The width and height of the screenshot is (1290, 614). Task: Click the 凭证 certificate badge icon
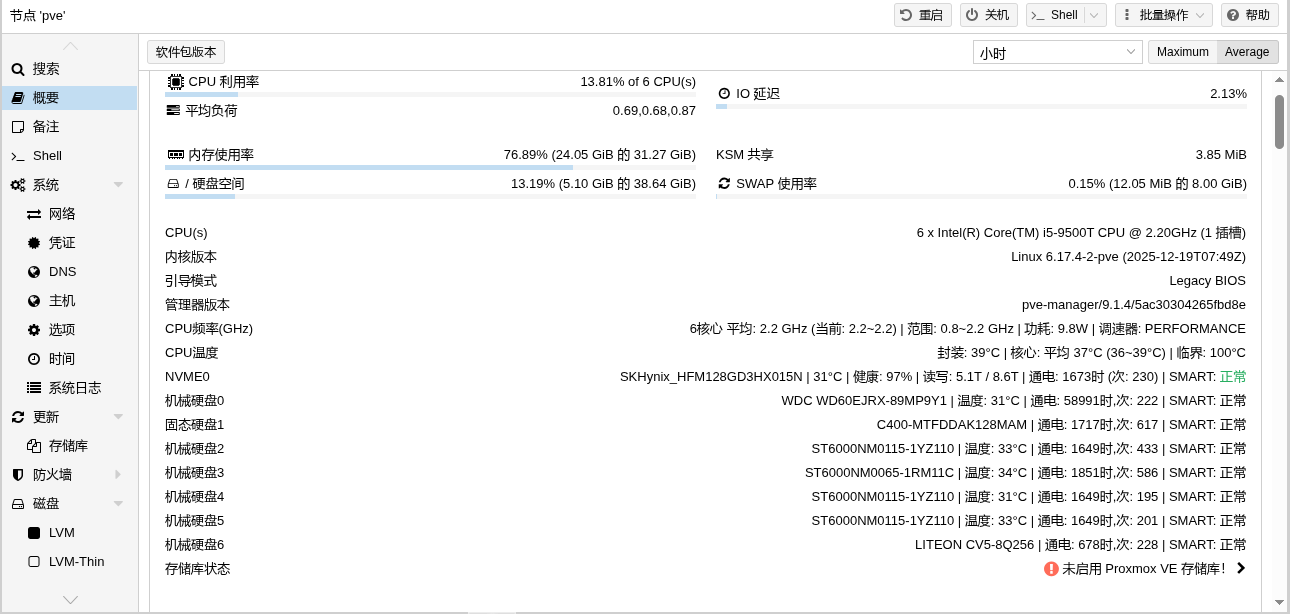(x=34, y=243)
